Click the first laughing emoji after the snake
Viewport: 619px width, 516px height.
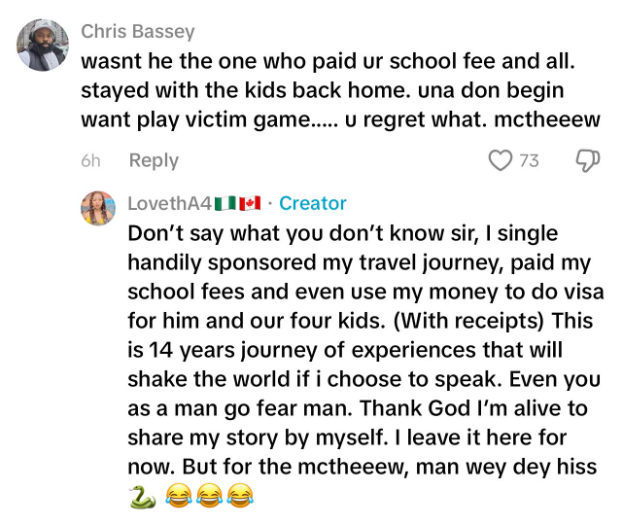pos(178,495)
